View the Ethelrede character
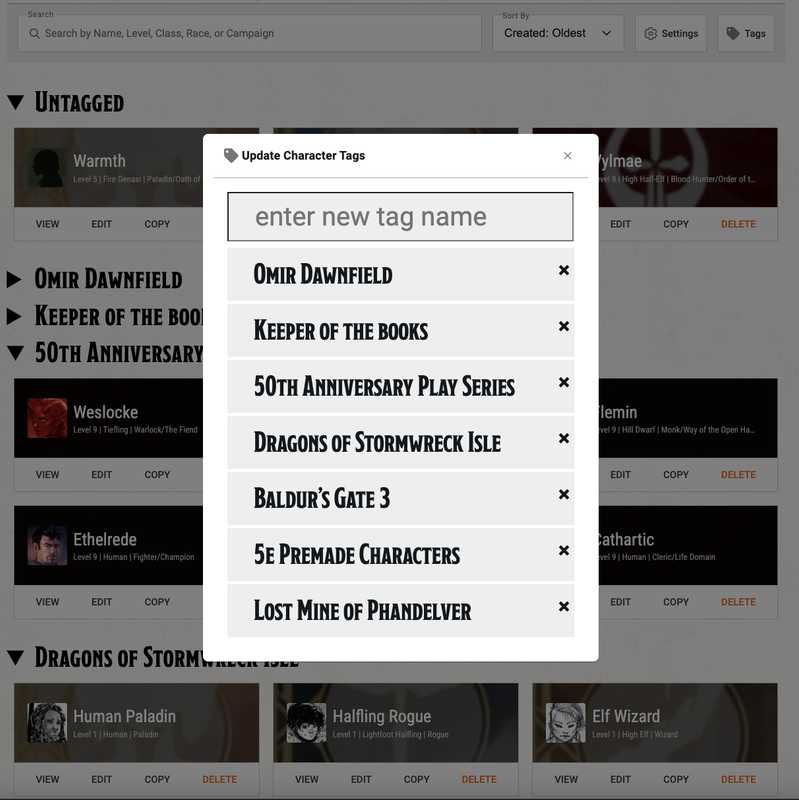The width and height of the screenshot is (799, 800). pyautogui.click(x=47, y=602)
